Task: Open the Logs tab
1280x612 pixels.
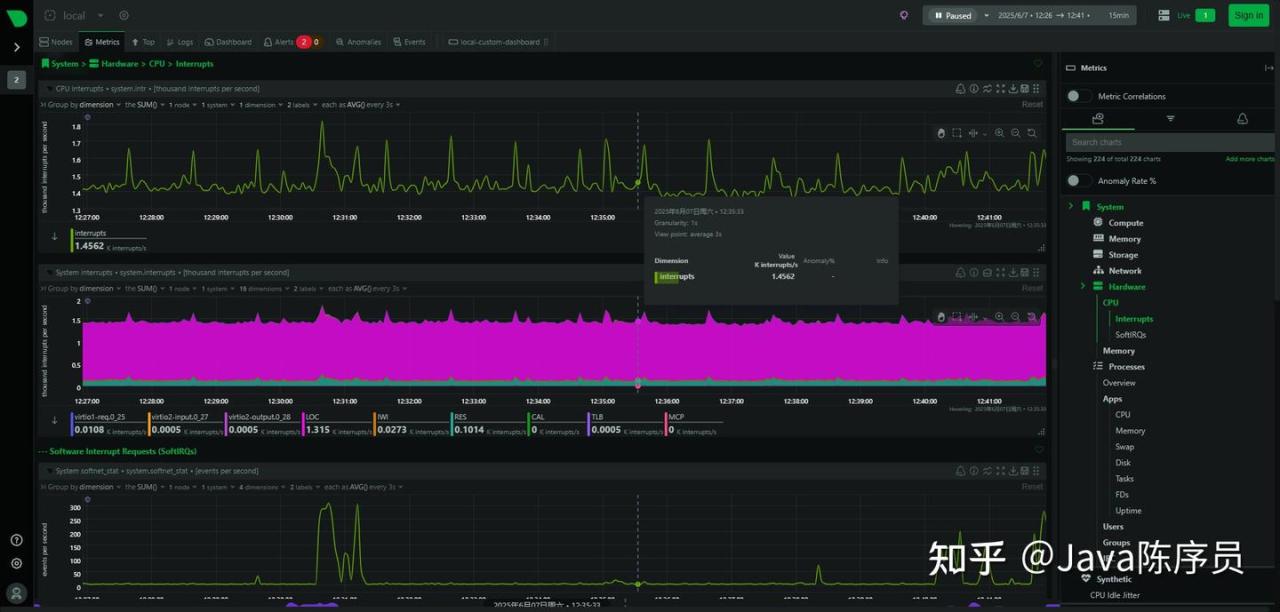Action: [180, 42]
